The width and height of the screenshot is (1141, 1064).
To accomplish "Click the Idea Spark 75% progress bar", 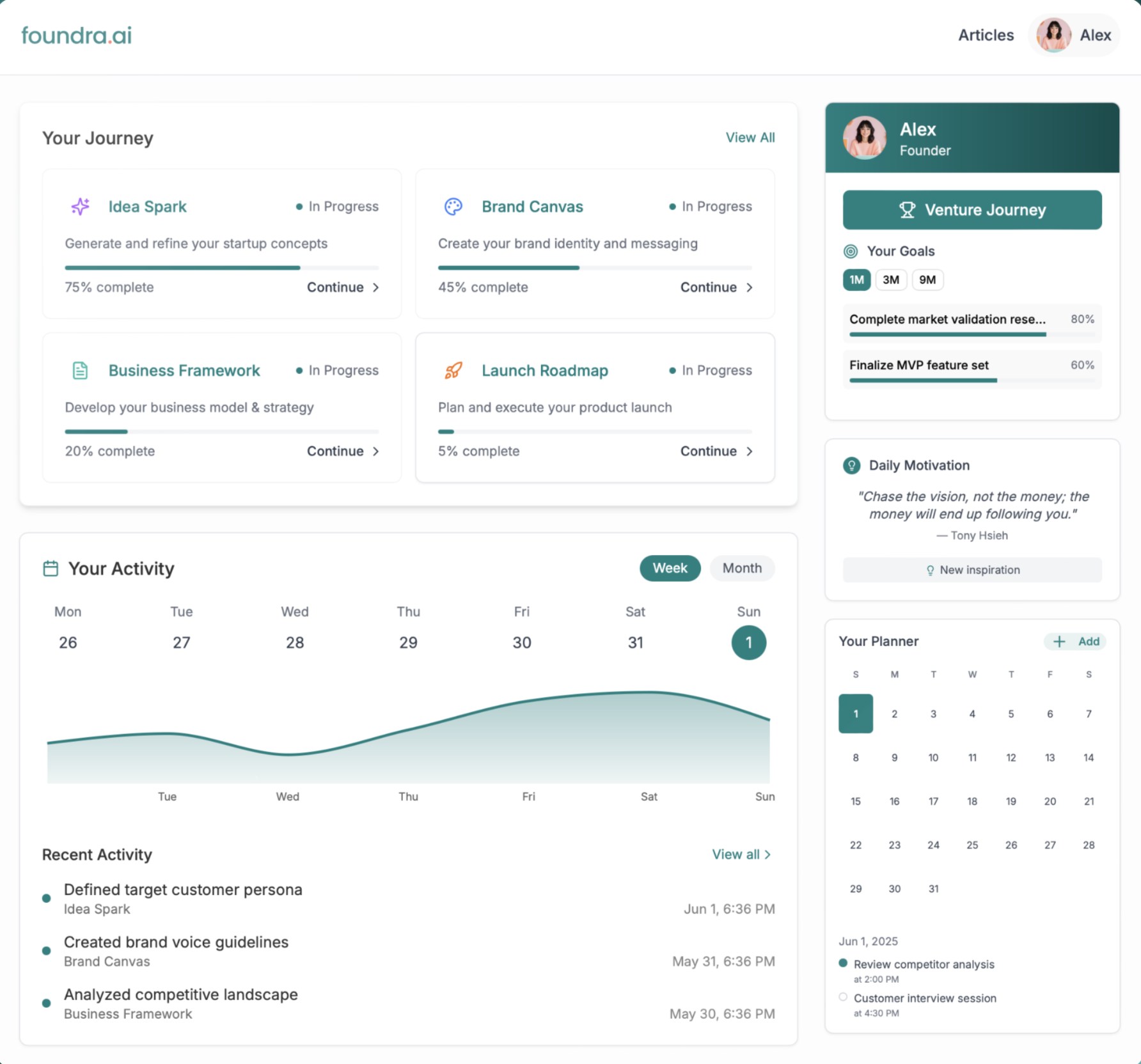I will pos(221,267).
